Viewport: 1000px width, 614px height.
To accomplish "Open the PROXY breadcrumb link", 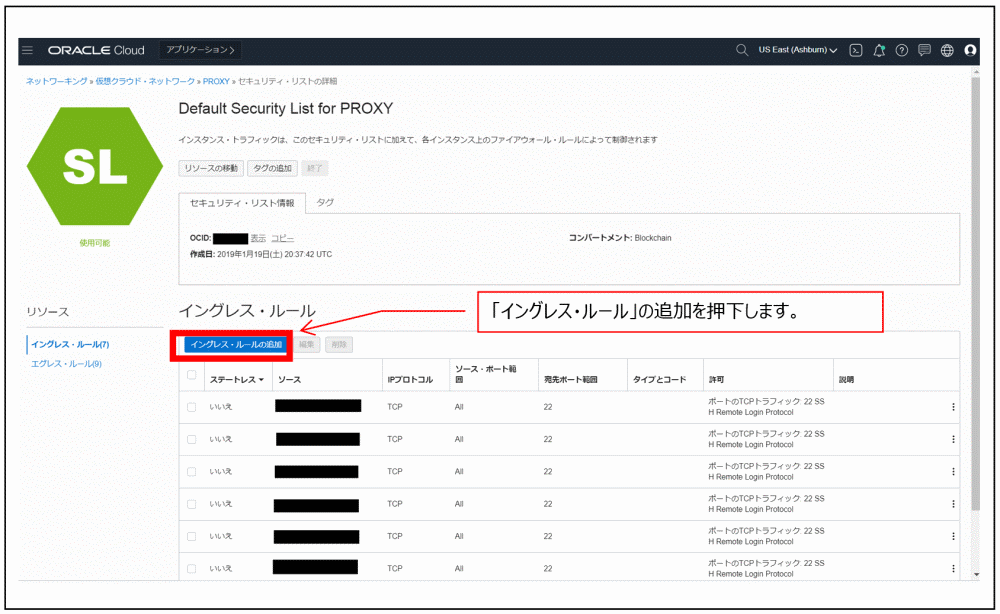I will 216,82.
